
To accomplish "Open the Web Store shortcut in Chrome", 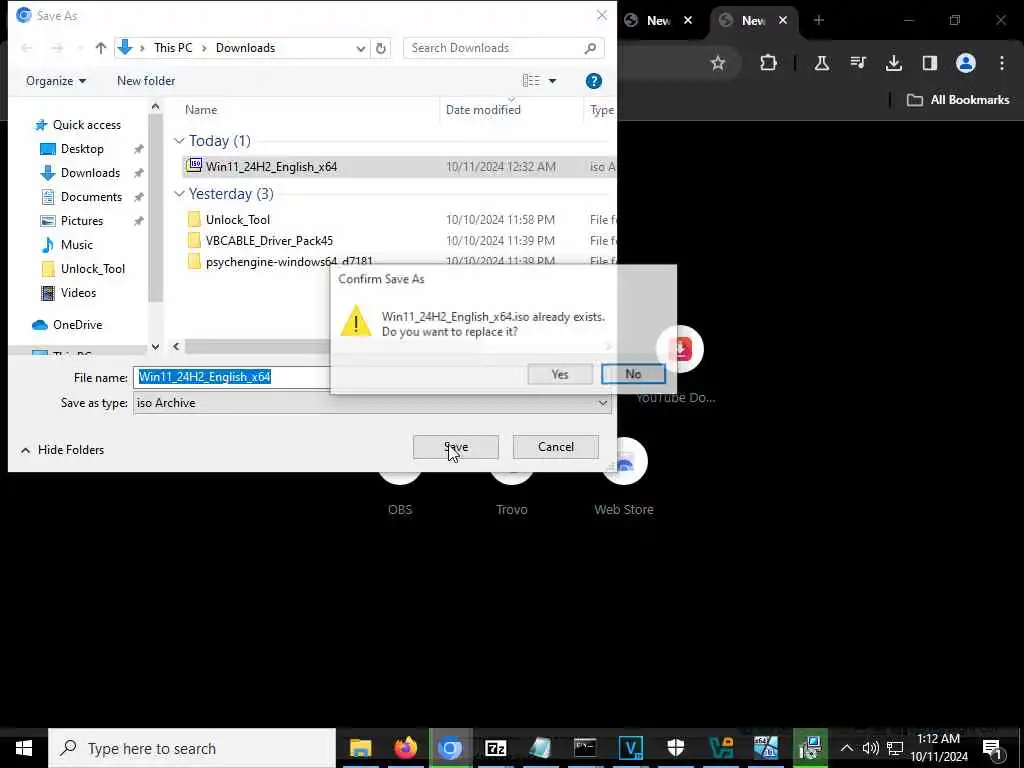I will pos(624,477).
